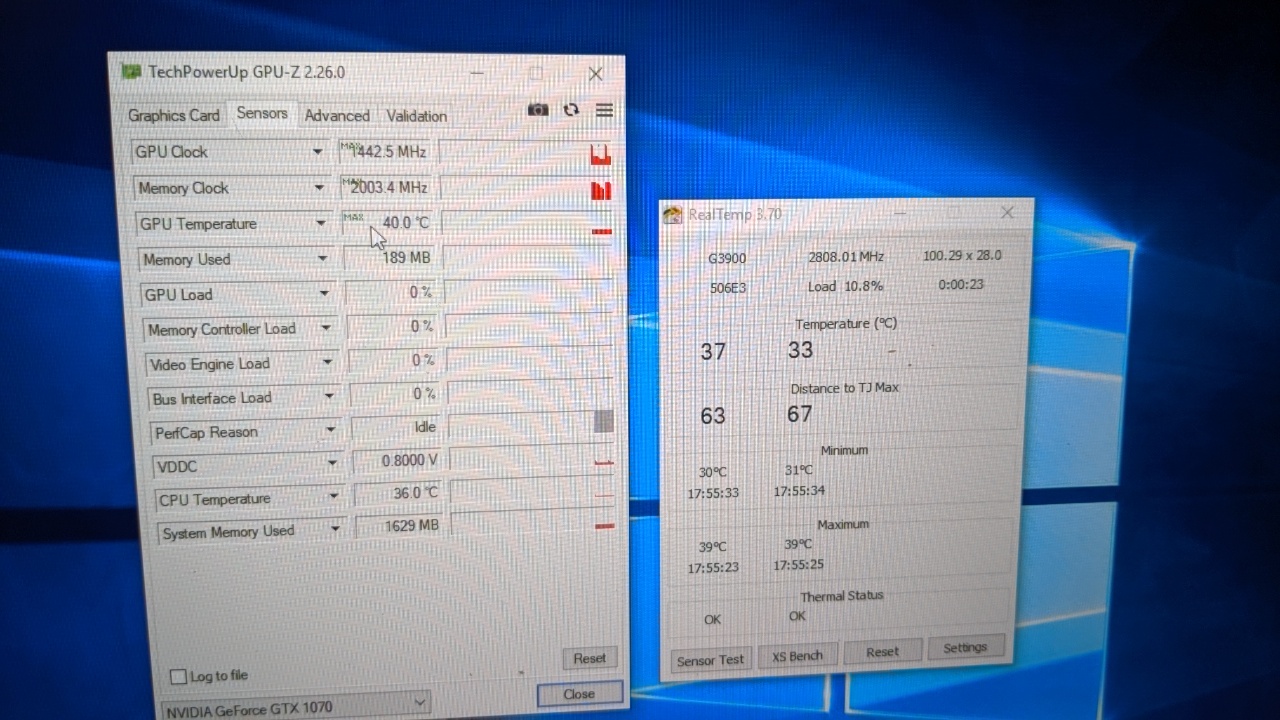Click the core temperature 37 in RealTemp
1280x720 pixels.
point(713,352)
